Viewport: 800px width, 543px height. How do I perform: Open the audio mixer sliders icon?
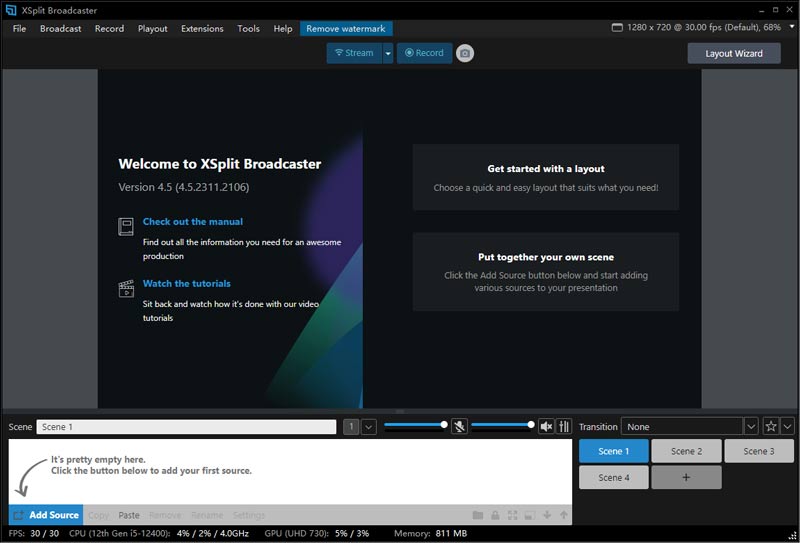pos(563,426)
